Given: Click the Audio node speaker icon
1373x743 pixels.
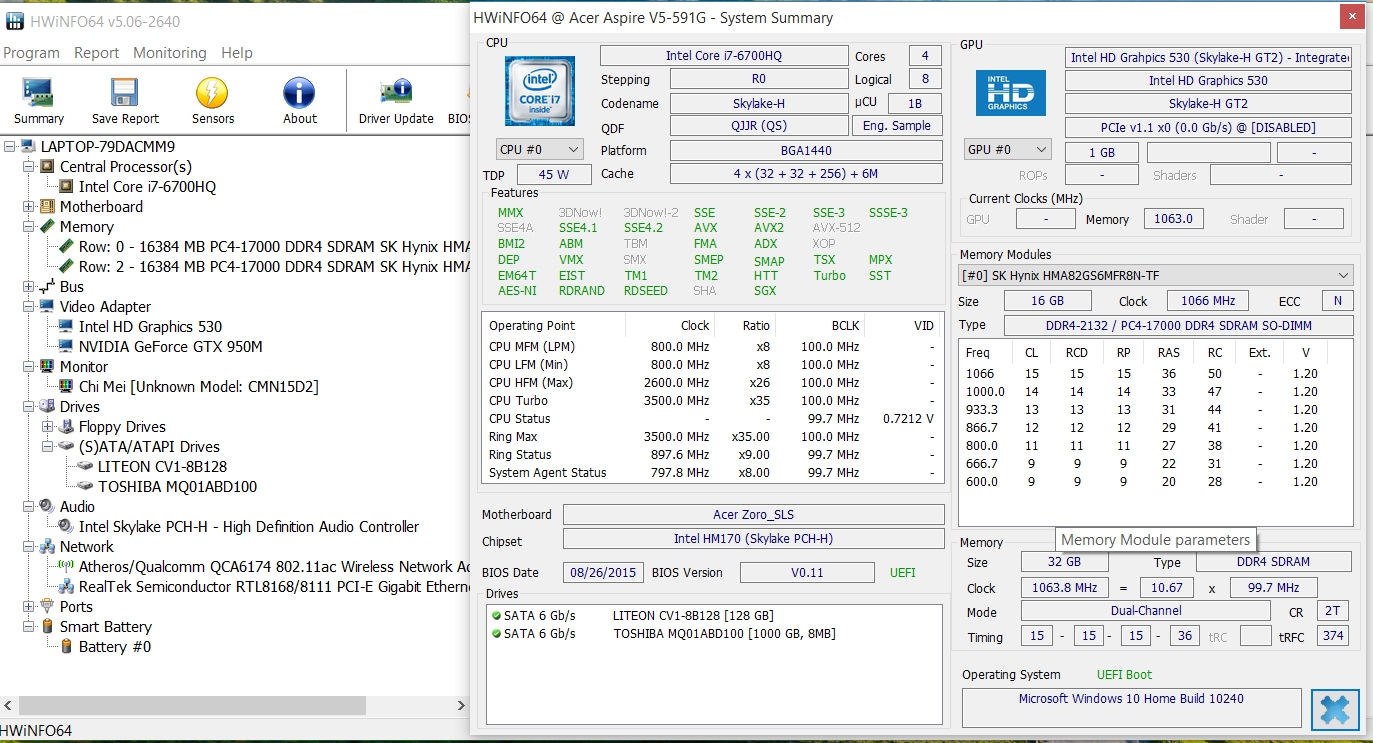Looking at the screenshot, I should (x=47, y=507).
